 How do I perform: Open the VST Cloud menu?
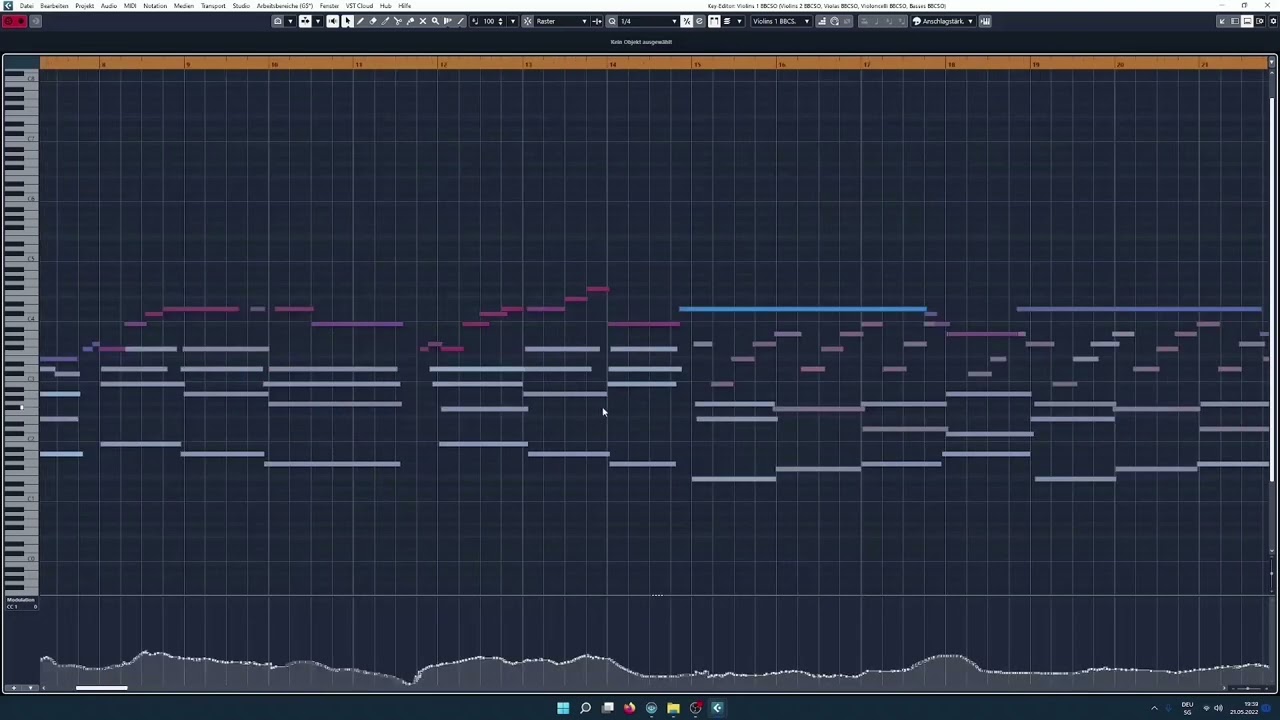click(x=359, y=6)
